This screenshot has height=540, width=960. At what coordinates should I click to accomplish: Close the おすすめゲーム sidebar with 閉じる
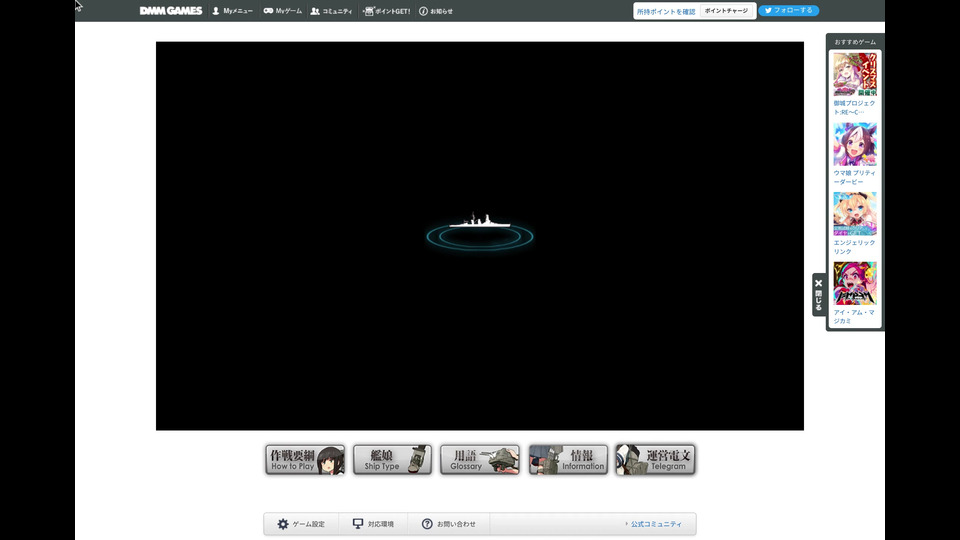[x=819, y=294]
